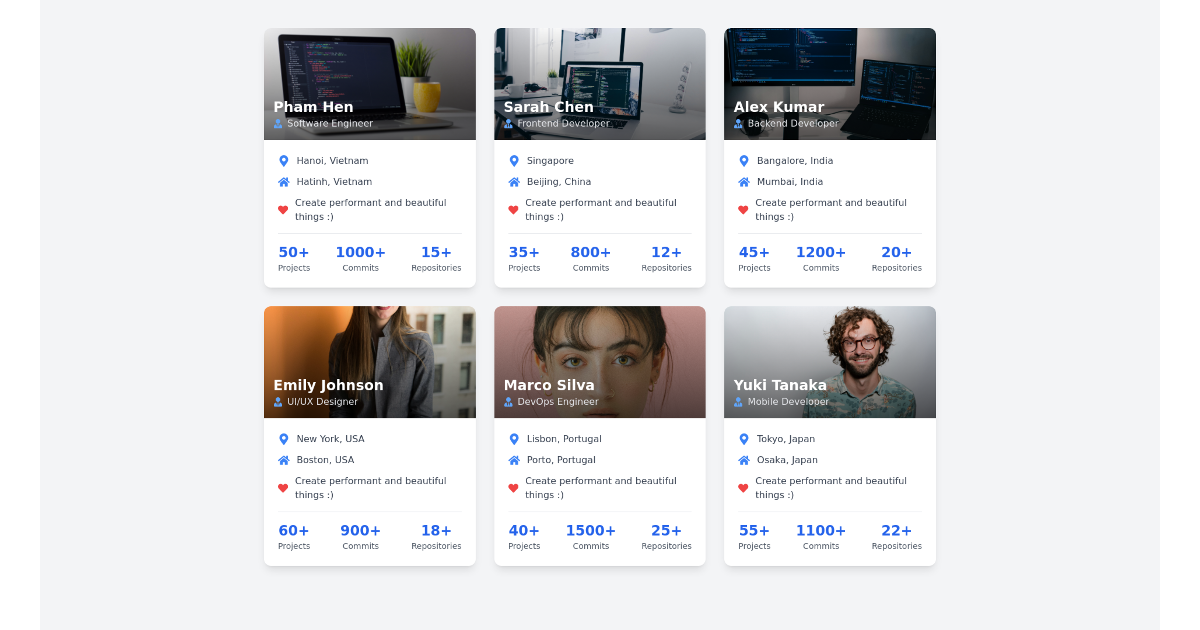Click the Mobile Developer job title text

pos(787,401)
